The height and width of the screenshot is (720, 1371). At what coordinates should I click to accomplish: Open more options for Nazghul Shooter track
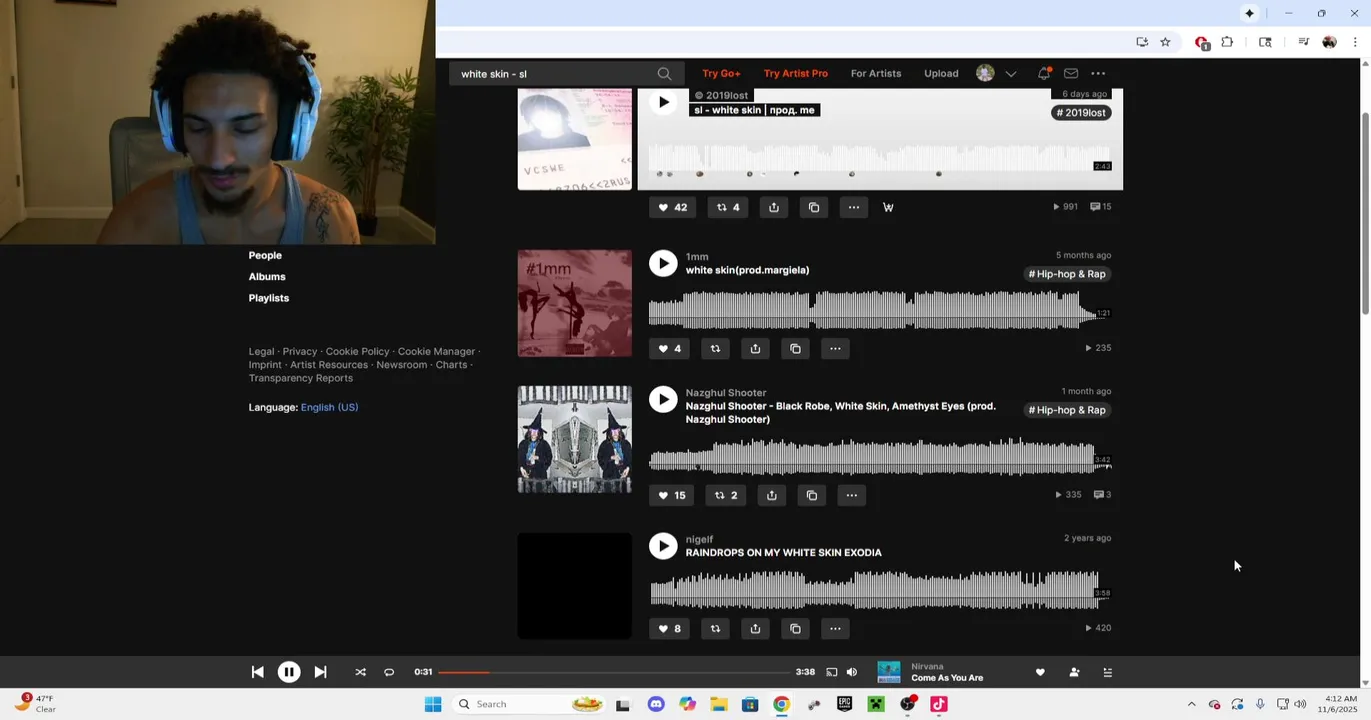(x=852, y=495)
